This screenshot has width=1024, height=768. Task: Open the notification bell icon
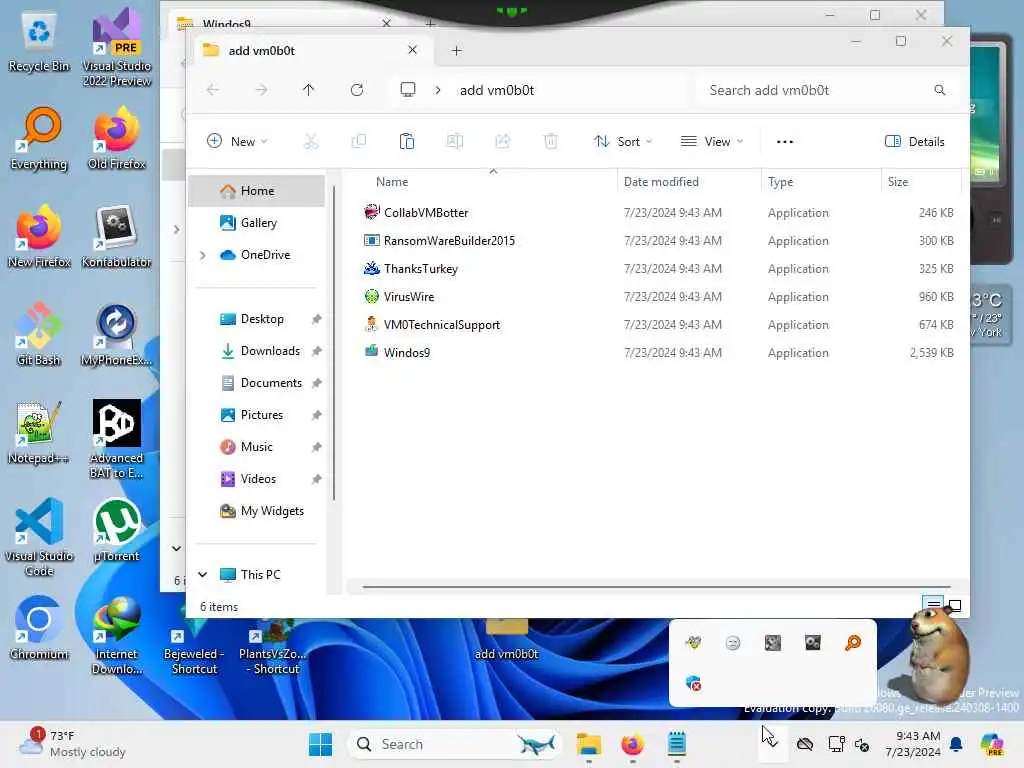(x=956, y=744)
